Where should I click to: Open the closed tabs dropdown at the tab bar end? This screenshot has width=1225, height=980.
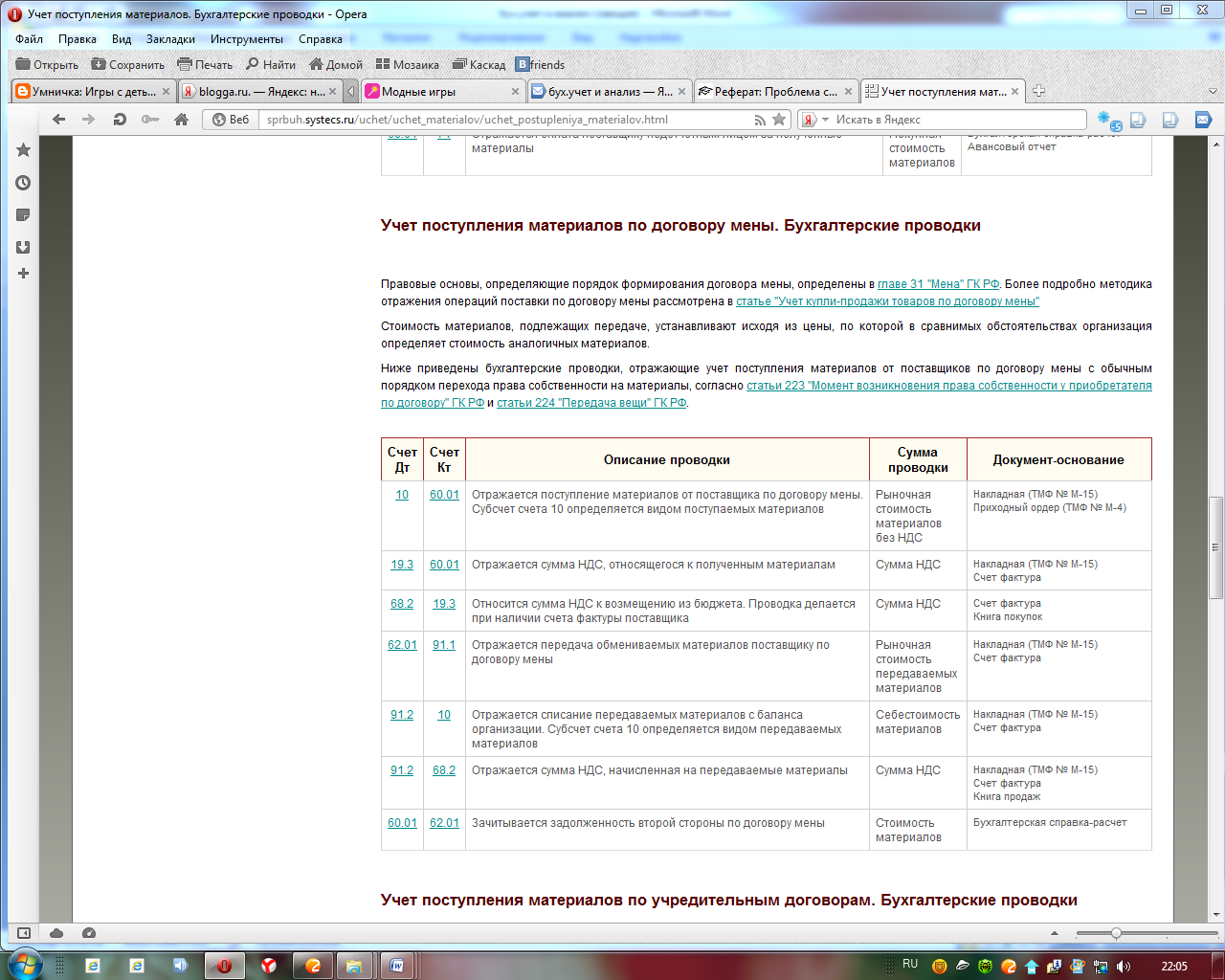pos(1213,92)
